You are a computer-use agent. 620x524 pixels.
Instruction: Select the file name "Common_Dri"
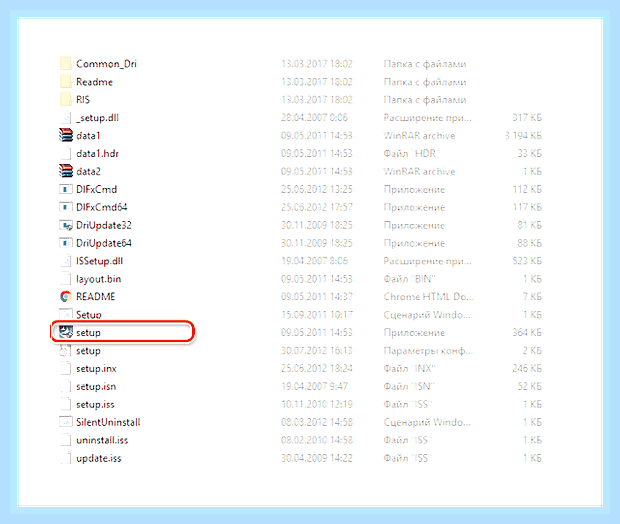pos(106,64)
